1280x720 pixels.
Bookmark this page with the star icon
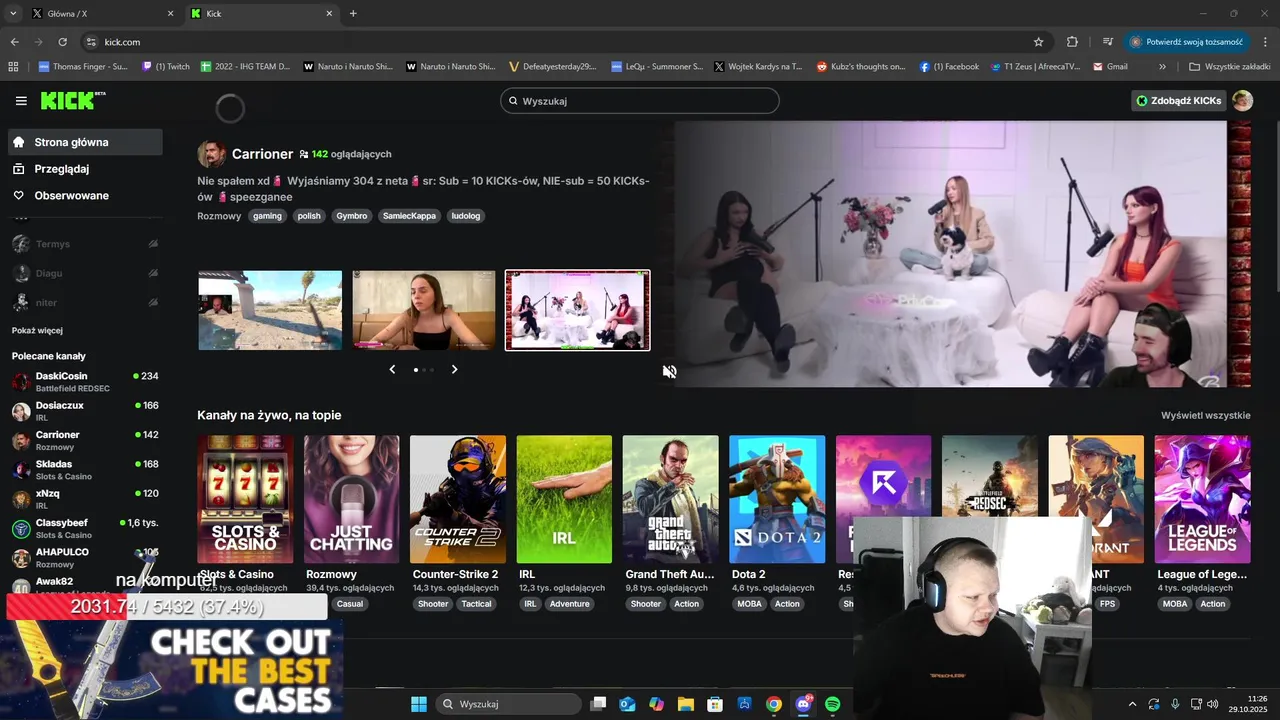tap(1038, 42)
